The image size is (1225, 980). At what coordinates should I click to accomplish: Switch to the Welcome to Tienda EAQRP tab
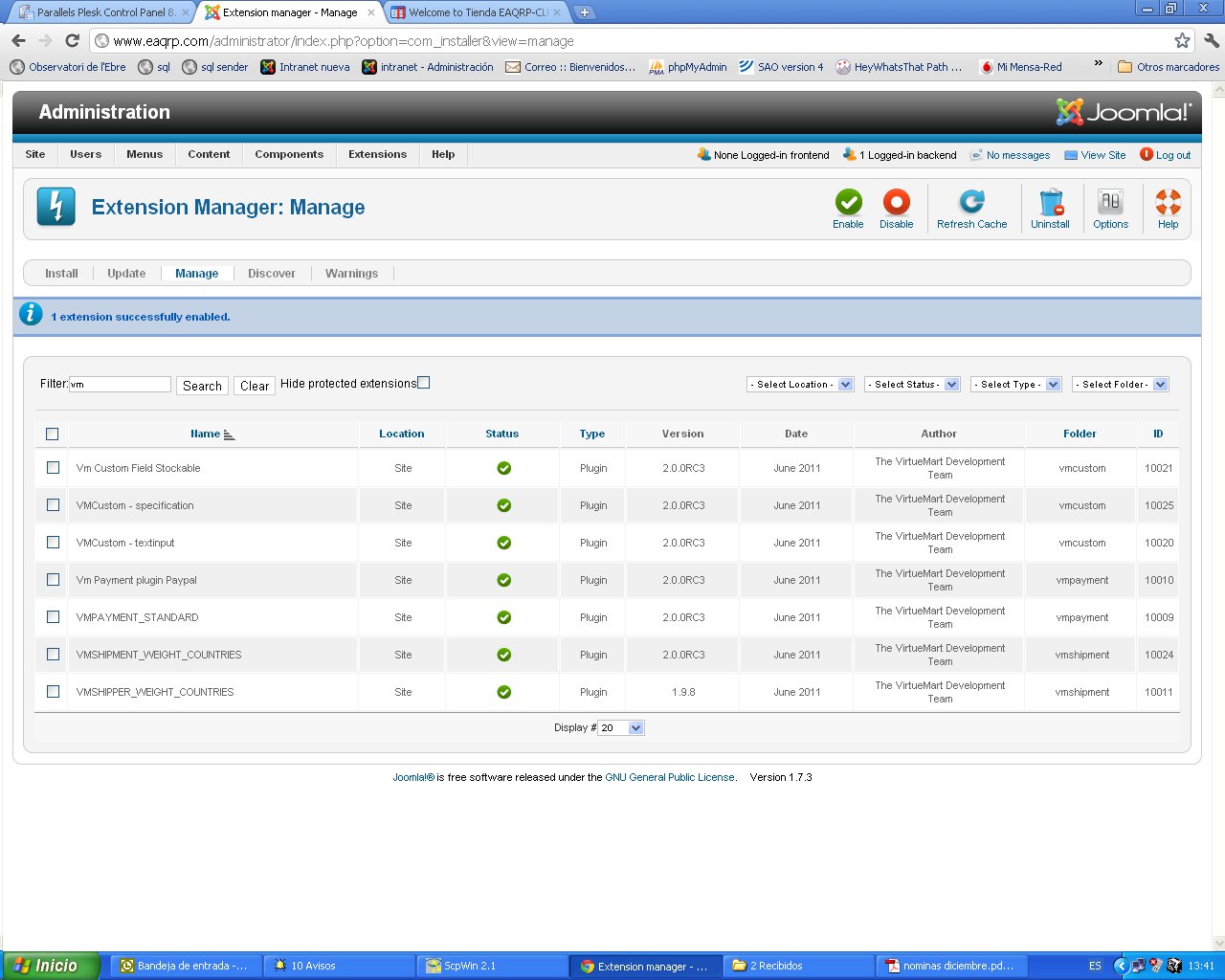click(x=477, y=12)
